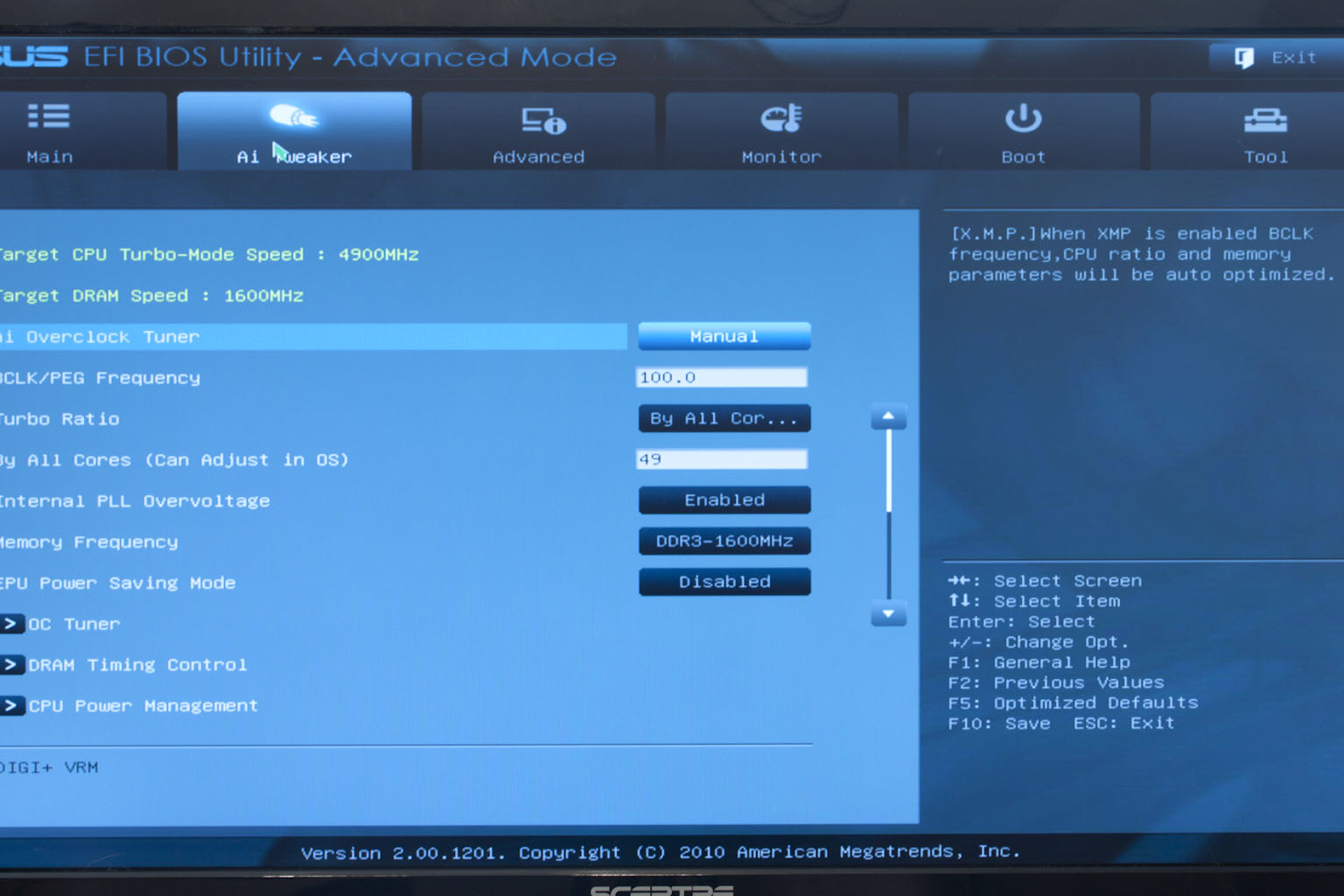Click the Main tab list icon

pyautogui.click(x=49, y=115)
